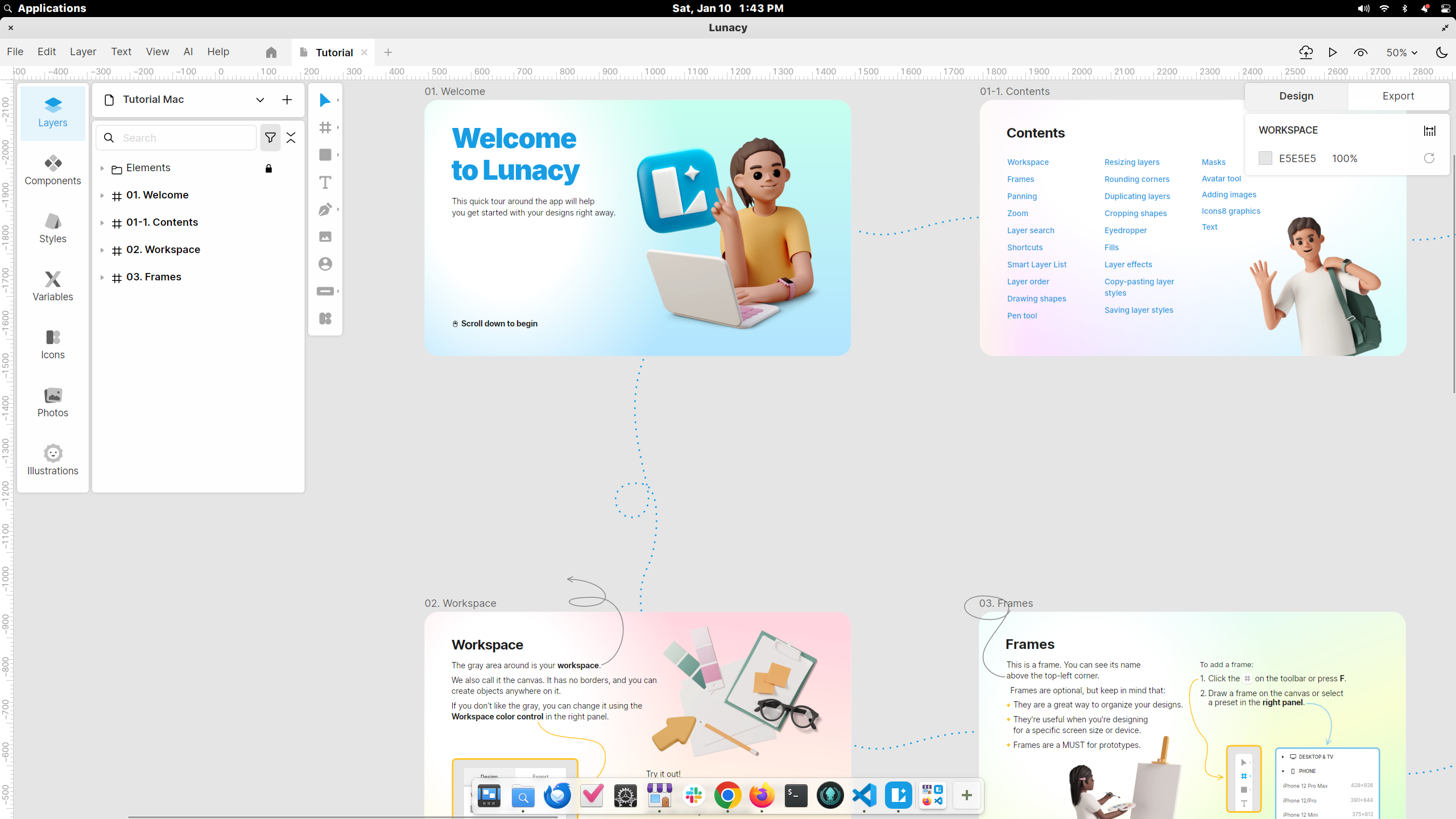Open the Tutorial Mac page dropdown

coord(260,100)
